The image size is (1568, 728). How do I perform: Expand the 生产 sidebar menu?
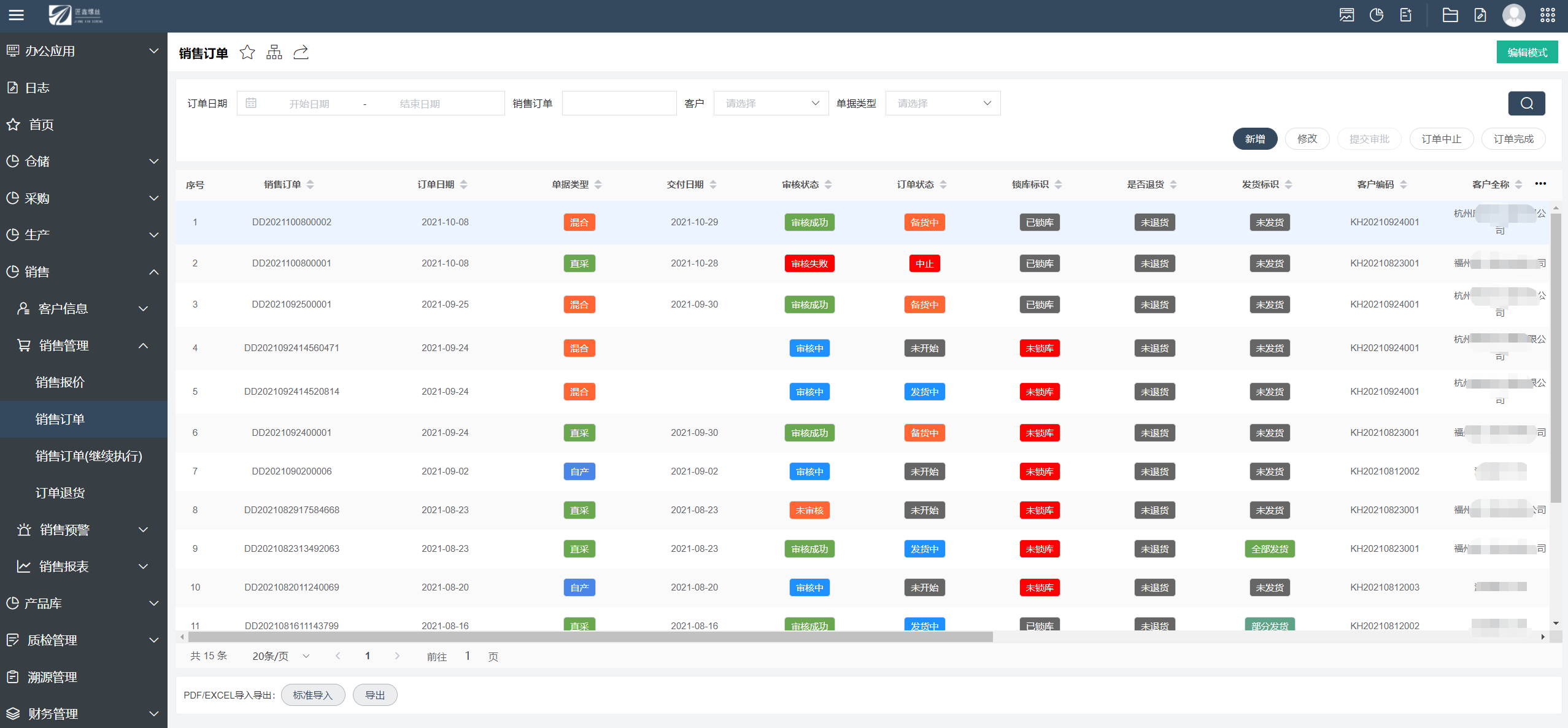83,235
